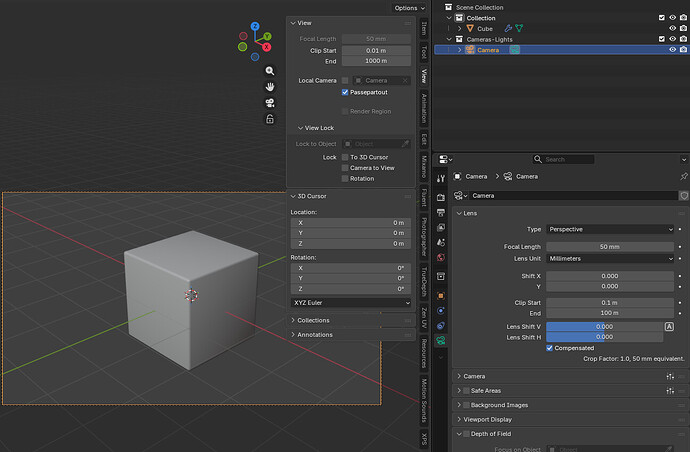The image size is (690, 452).
Task: Enable the Depth of Field checkbox
Action: [466, 434]
